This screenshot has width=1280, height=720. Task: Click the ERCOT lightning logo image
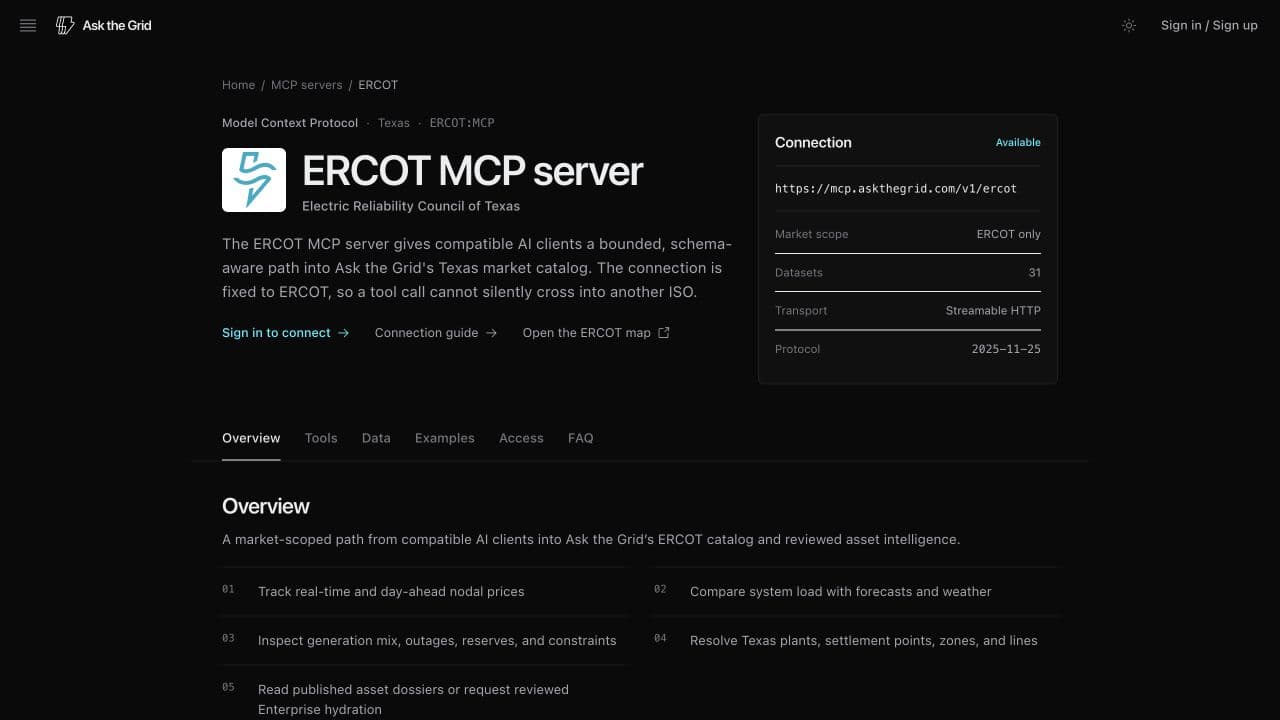[254, 180]
